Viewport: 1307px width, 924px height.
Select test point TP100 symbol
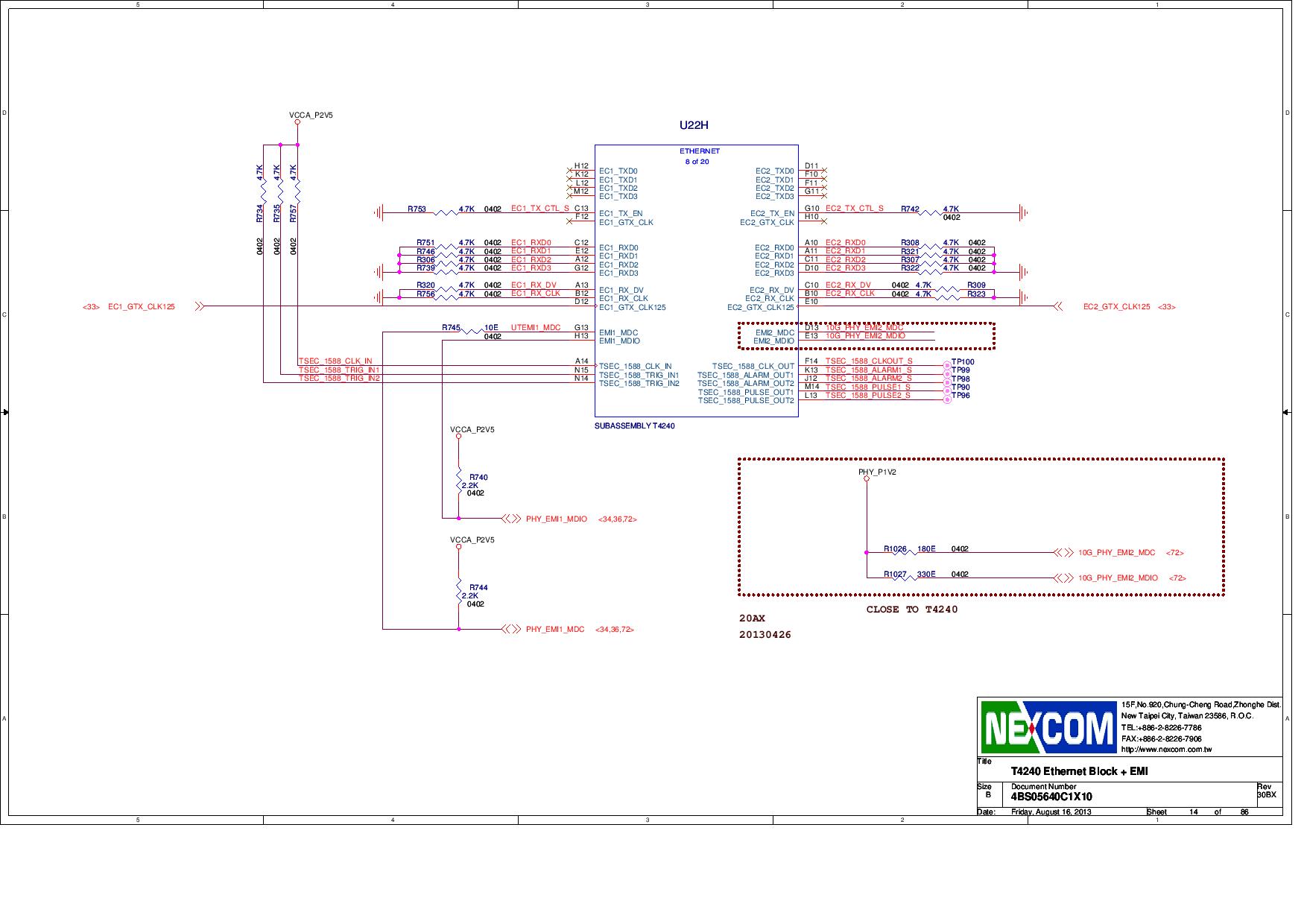point(947,363)
